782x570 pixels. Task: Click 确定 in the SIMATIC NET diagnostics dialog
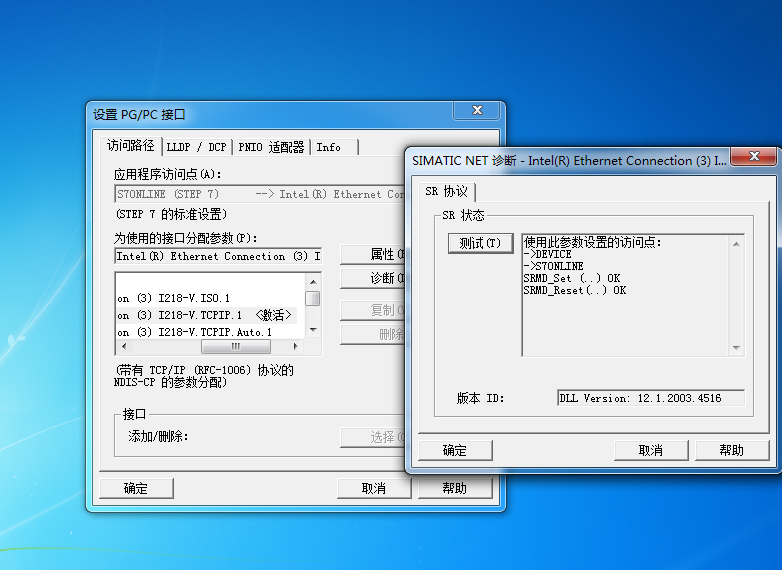point(455,450)
